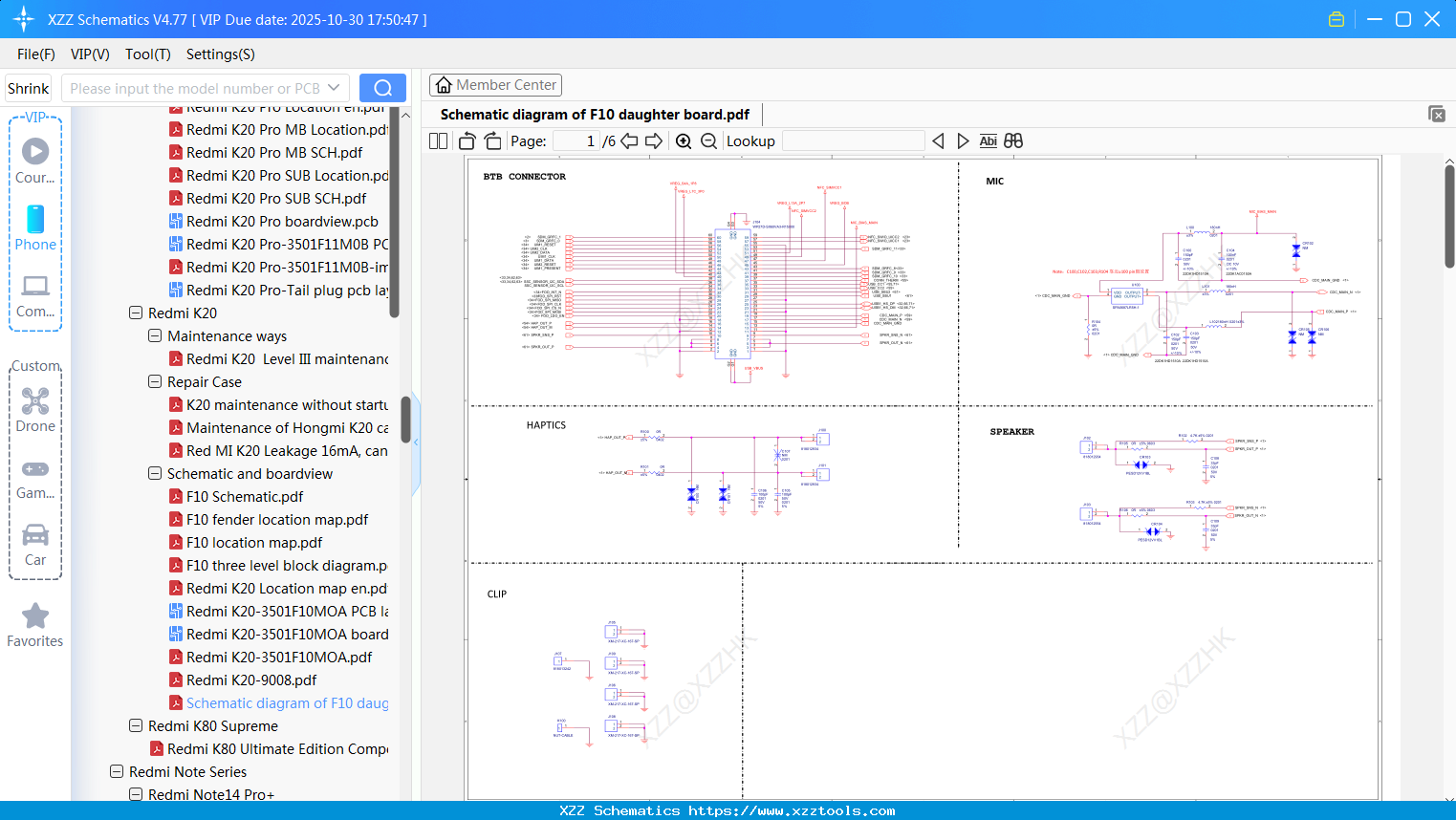Collapse the Repair Case node
Screen dimensions: 1456x820
pyautogui.click(x=154, y=381)
